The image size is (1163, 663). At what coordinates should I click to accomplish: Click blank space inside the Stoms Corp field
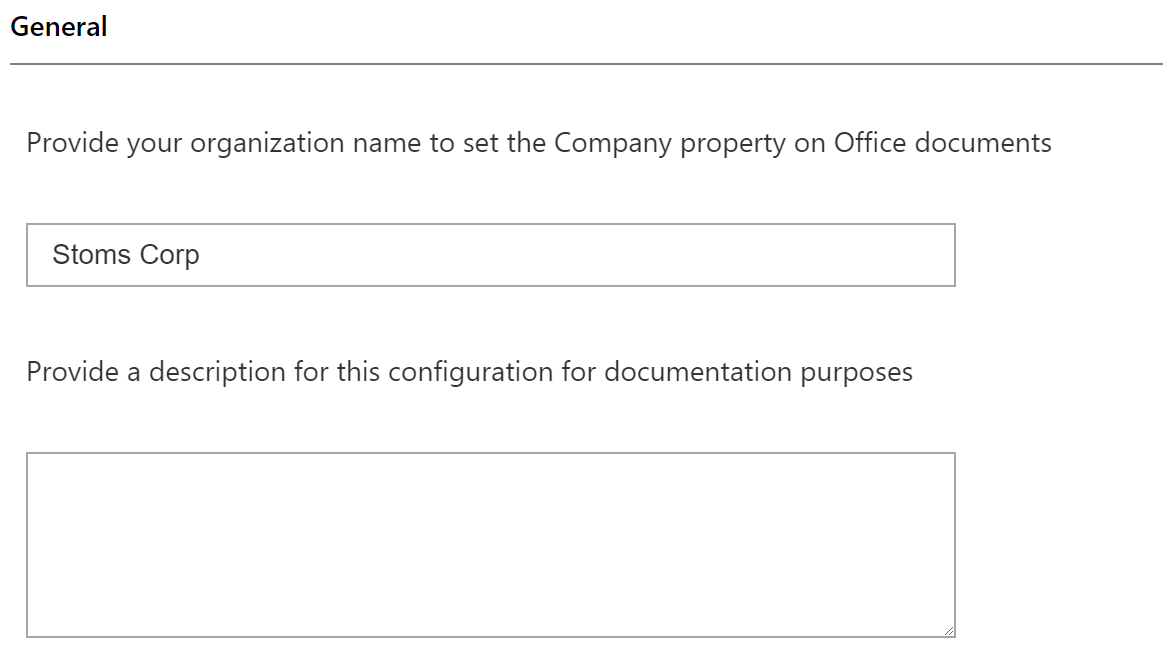point(579,255)
